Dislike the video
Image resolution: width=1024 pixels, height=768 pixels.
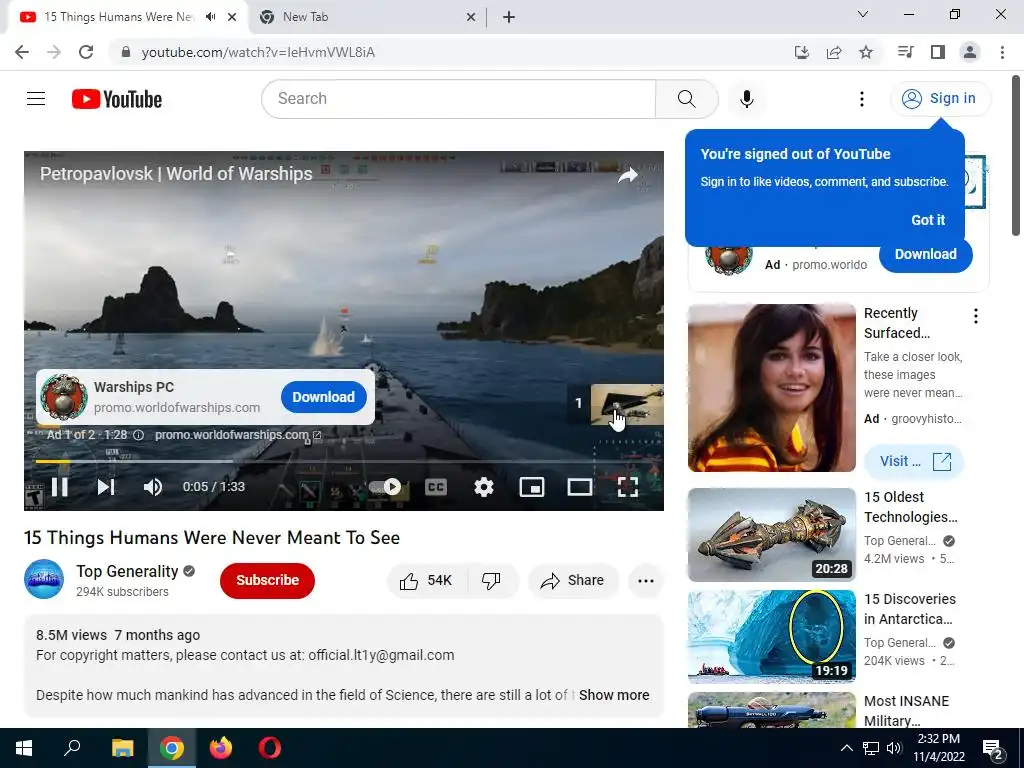pos(491,581)
